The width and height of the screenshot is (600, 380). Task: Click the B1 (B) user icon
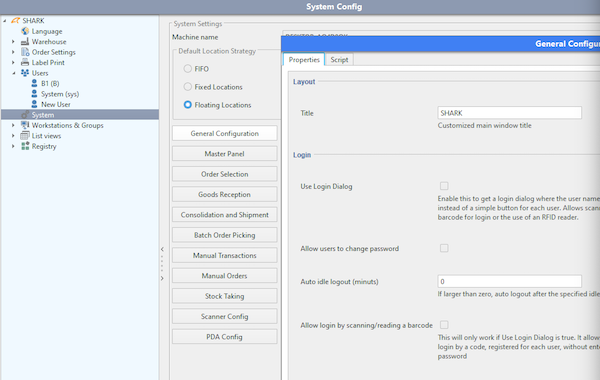click(x=34, y=83)
